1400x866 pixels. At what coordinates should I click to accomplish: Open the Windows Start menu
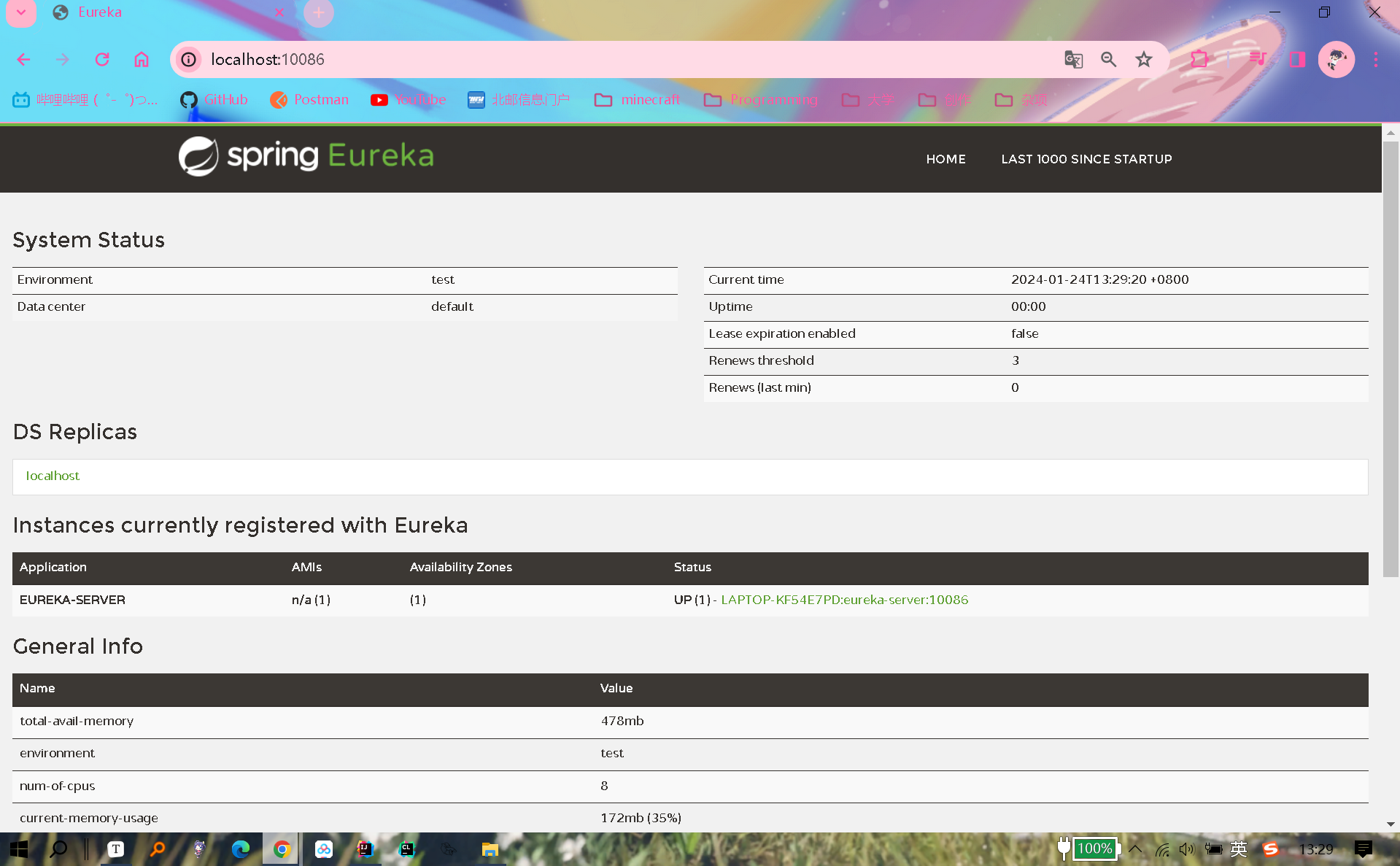pyautogui.click(x=19, y=849)
